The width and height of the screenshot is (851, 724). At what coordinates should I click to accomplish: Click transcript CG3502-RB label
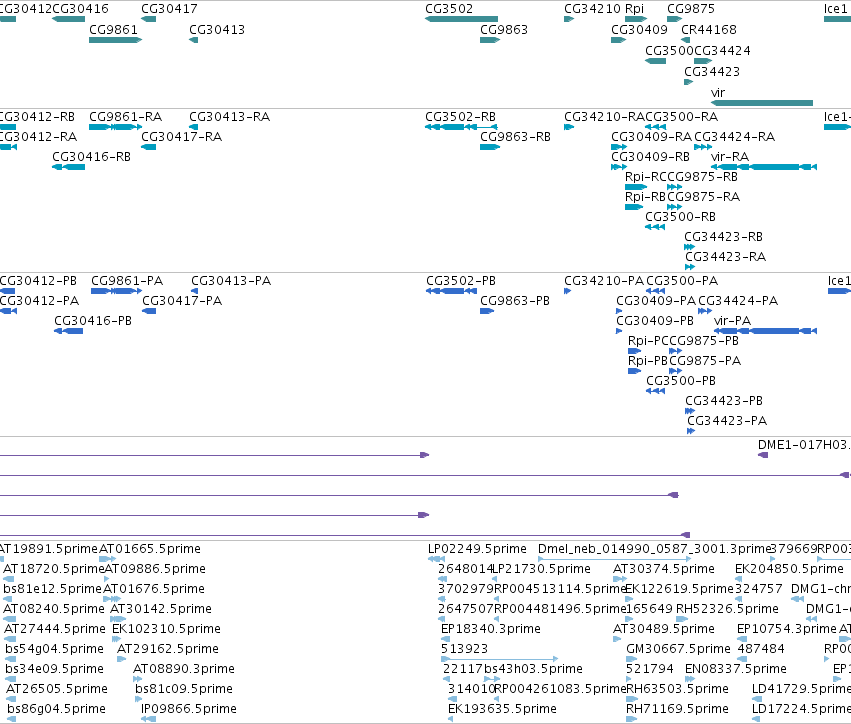[x=460, y=117]
